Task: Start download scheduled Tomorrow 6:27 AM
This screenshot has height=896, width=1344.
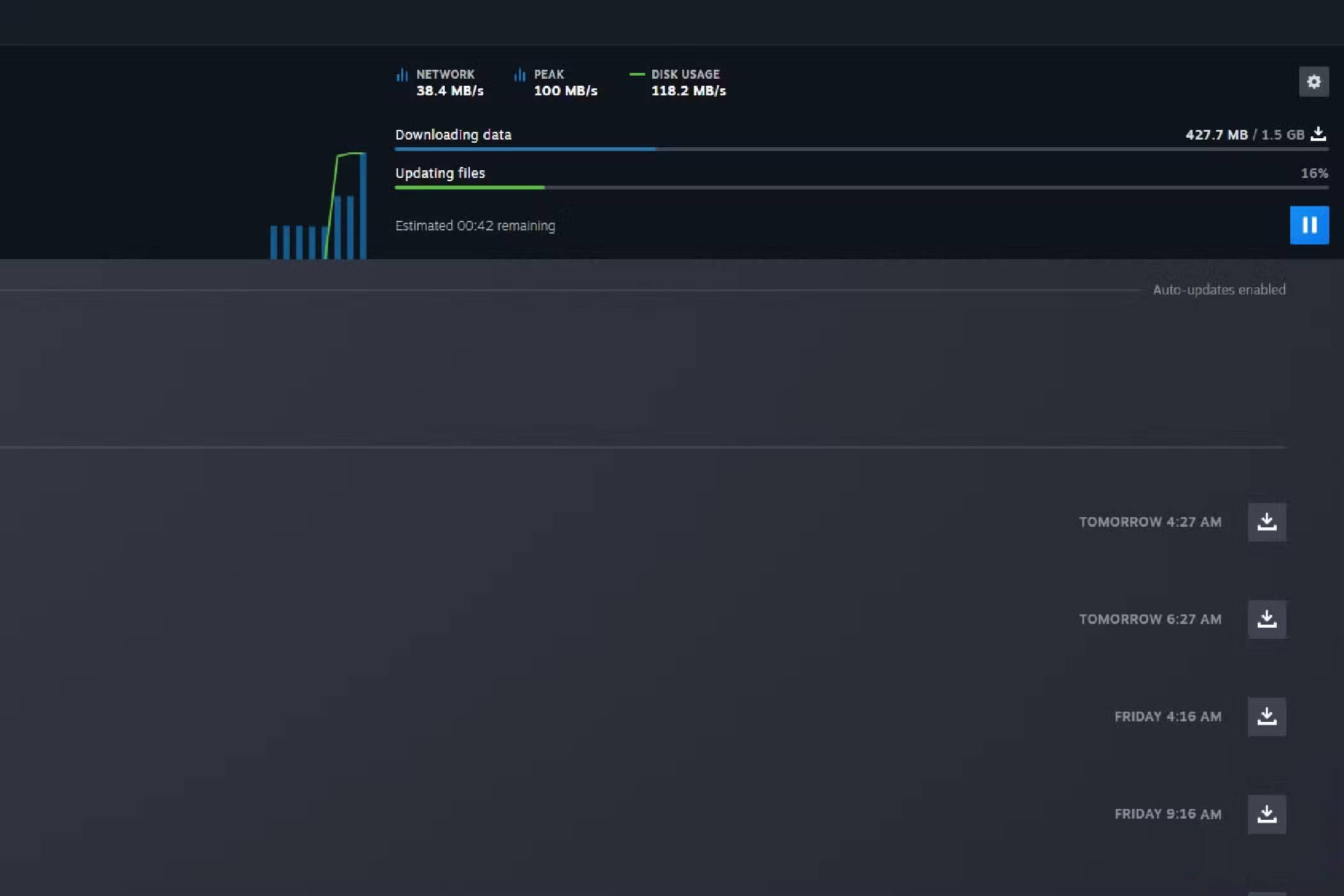Action: [x=1267, y=620]
